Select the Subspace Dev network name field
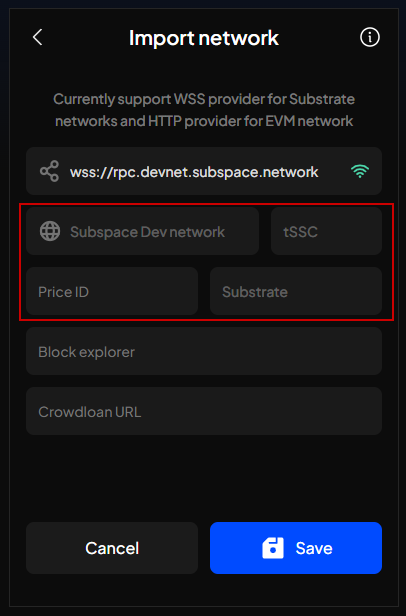Viewport: 406px width, 616px height. click(142, 231)
